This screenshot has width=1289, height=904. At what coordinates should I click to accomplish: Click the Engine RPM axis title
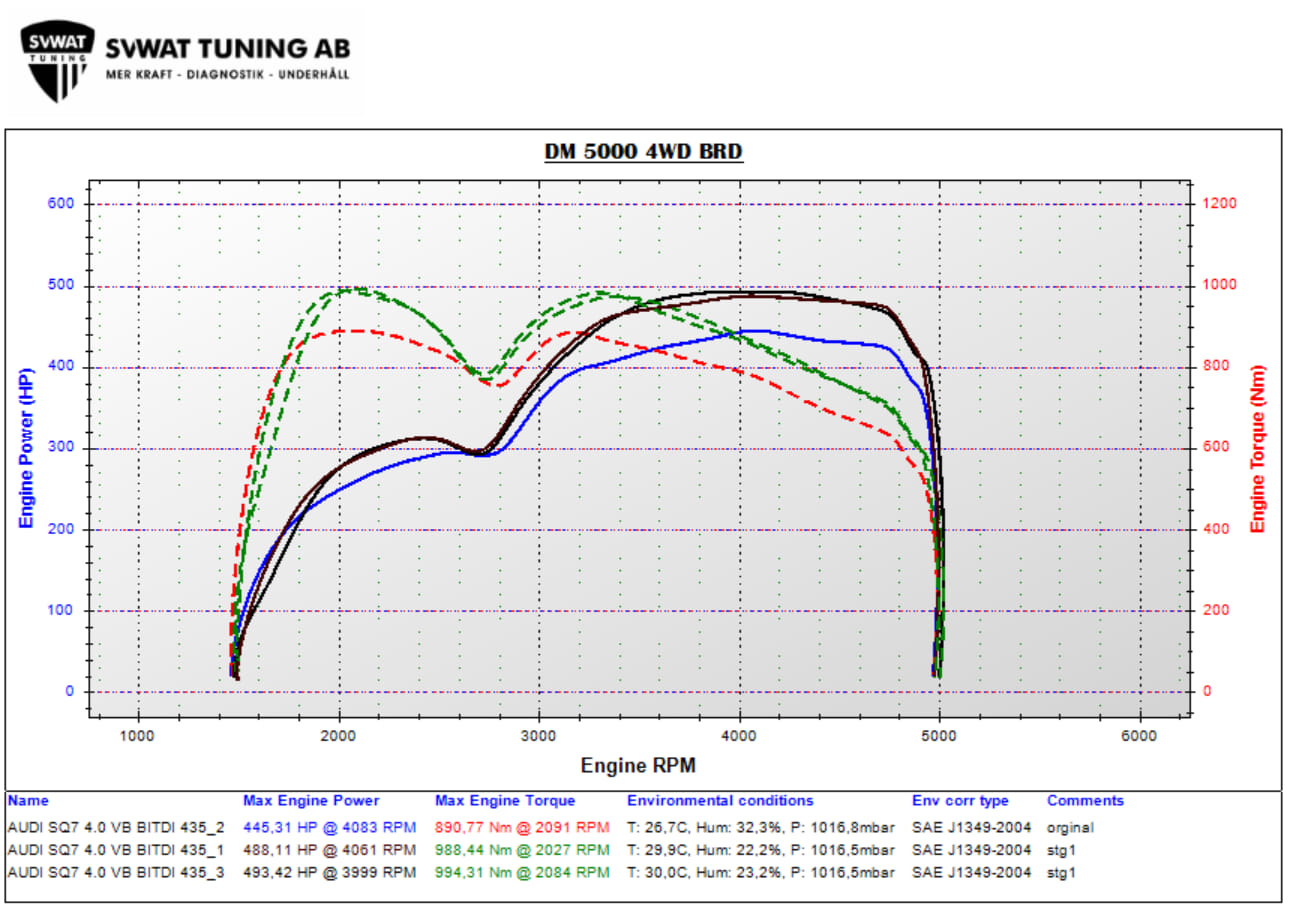[638, 766]
